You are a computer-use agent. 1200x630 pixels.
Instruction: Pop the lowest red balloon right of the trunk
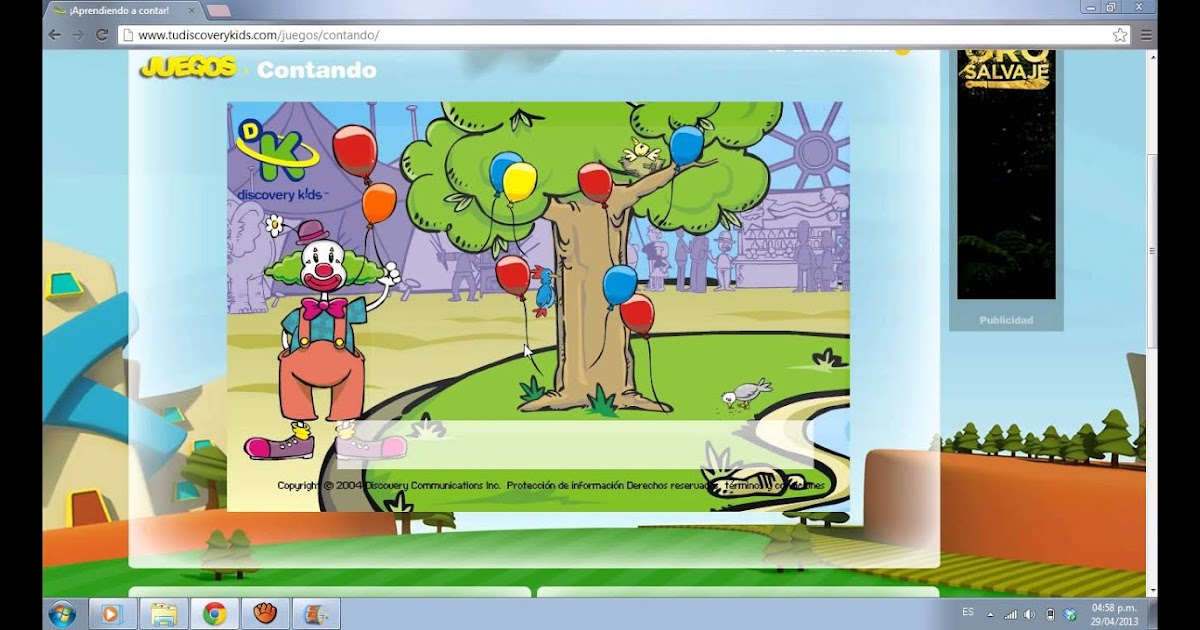637,314
